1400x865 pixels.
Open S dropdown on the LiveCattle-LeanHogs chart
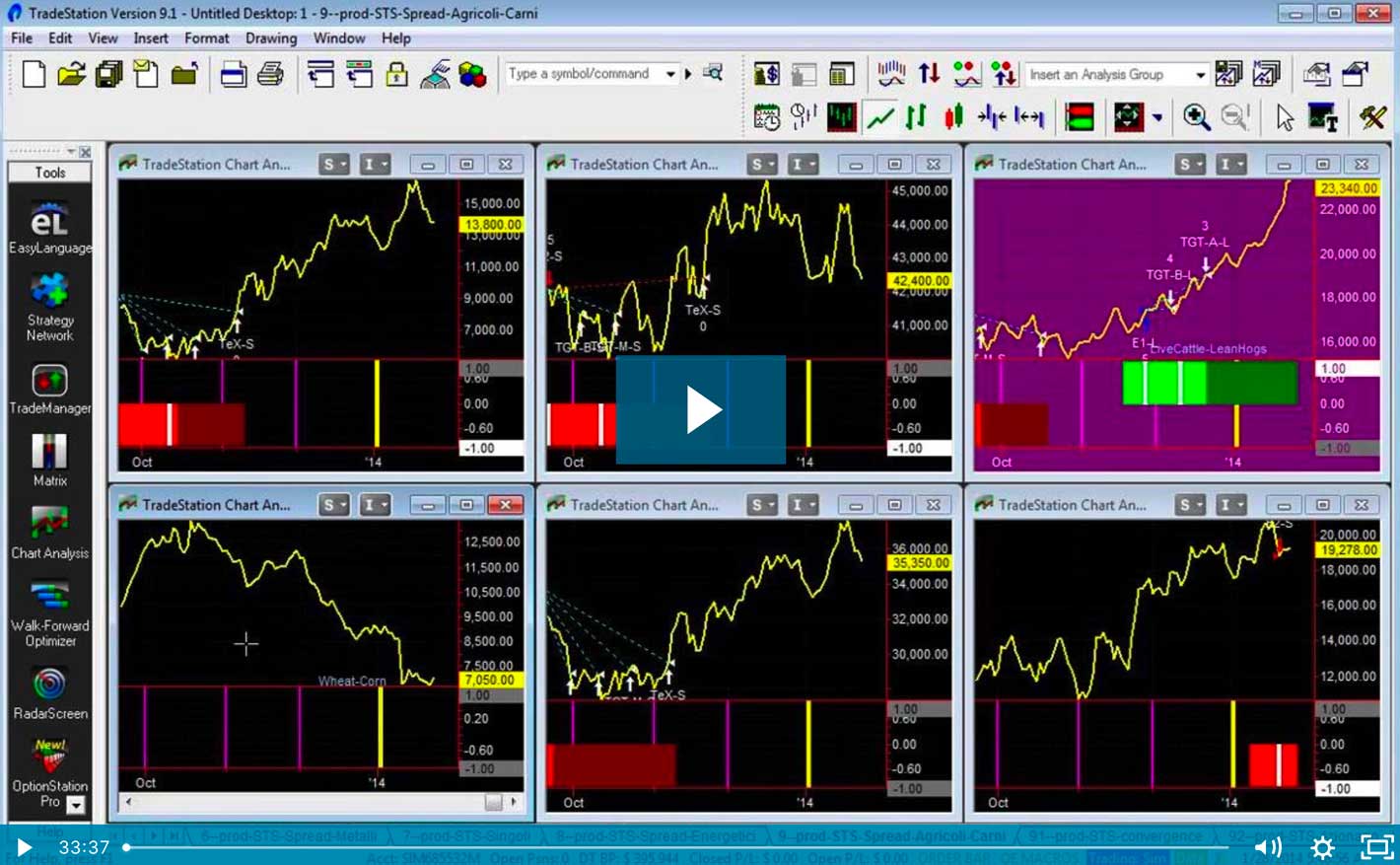pyautogui.click(x=1190, y=165)
